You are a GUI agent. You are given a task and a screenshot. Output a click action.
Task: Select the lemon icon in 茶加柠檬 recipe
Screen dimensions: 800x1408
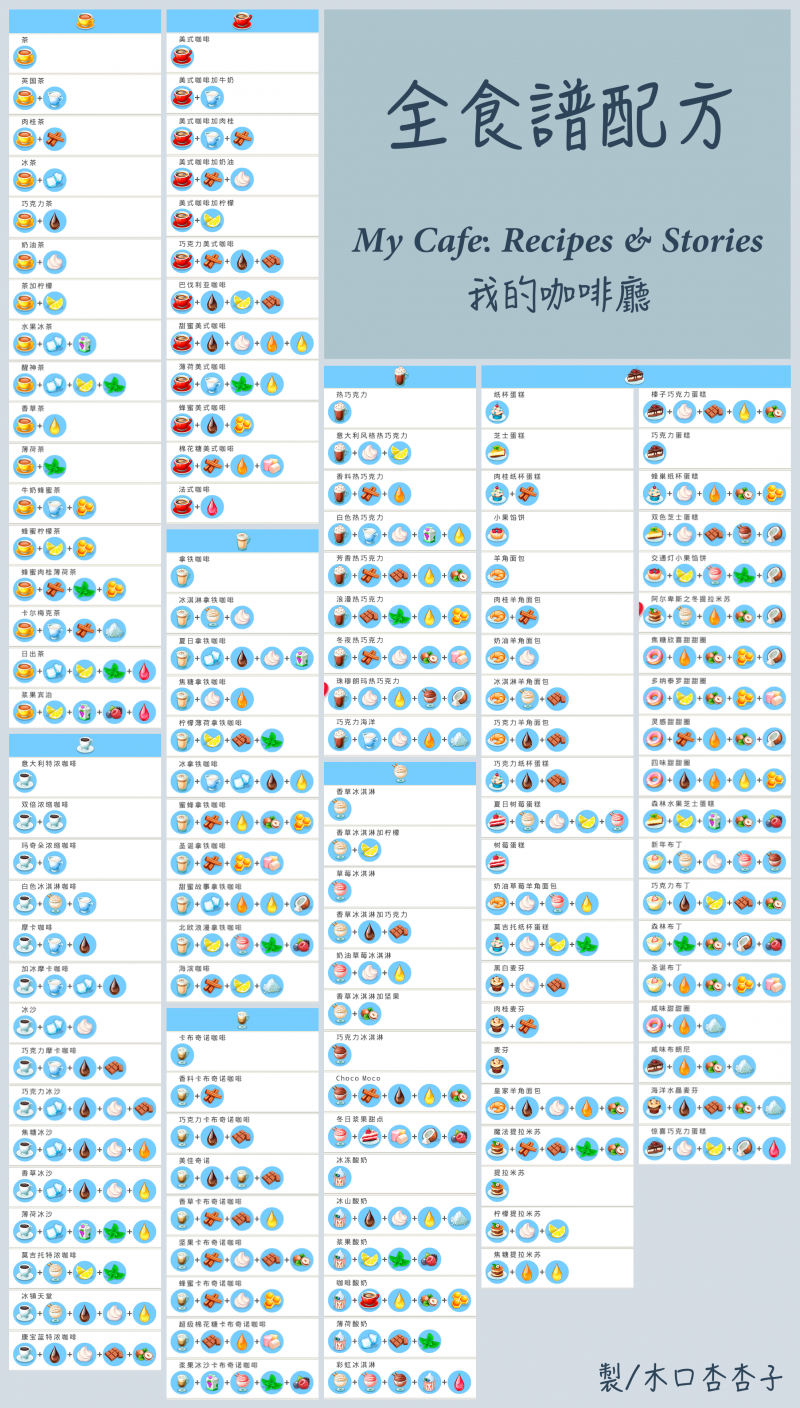pos(54,303)
